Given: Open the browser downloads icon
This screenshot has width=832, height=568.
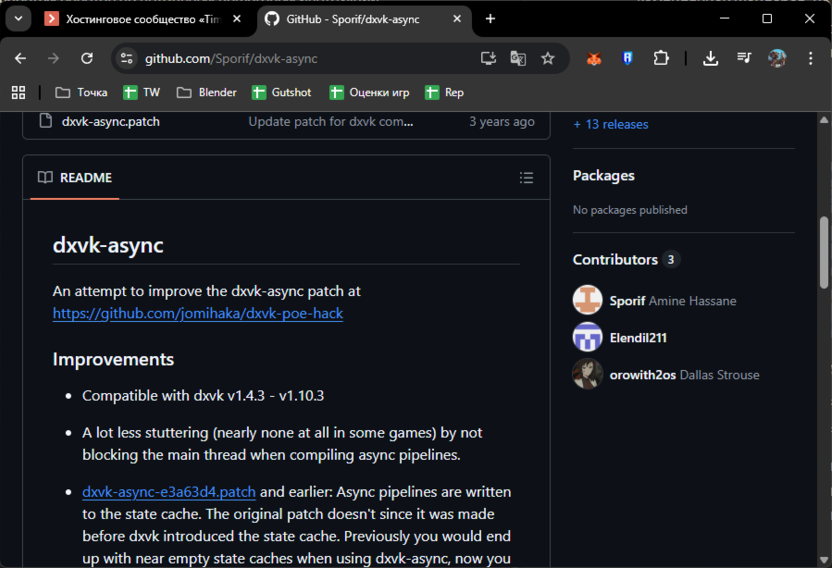Looking at the screenshot, I should tap(710, 59).
